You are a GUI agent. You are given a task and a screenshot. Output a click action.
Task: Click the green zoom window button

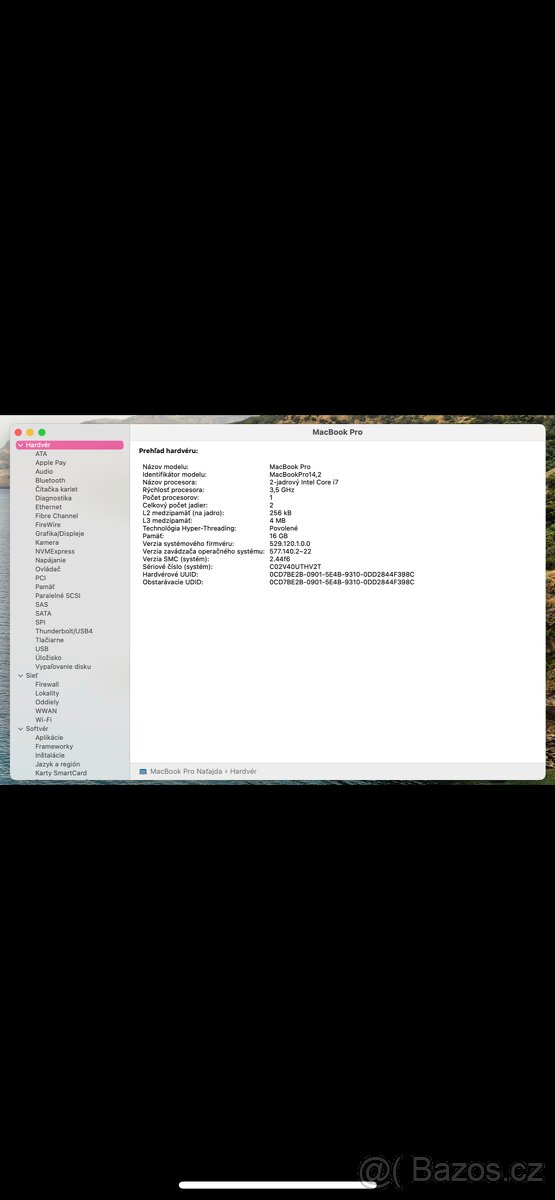pyautogui.click(x=42, y=432)
